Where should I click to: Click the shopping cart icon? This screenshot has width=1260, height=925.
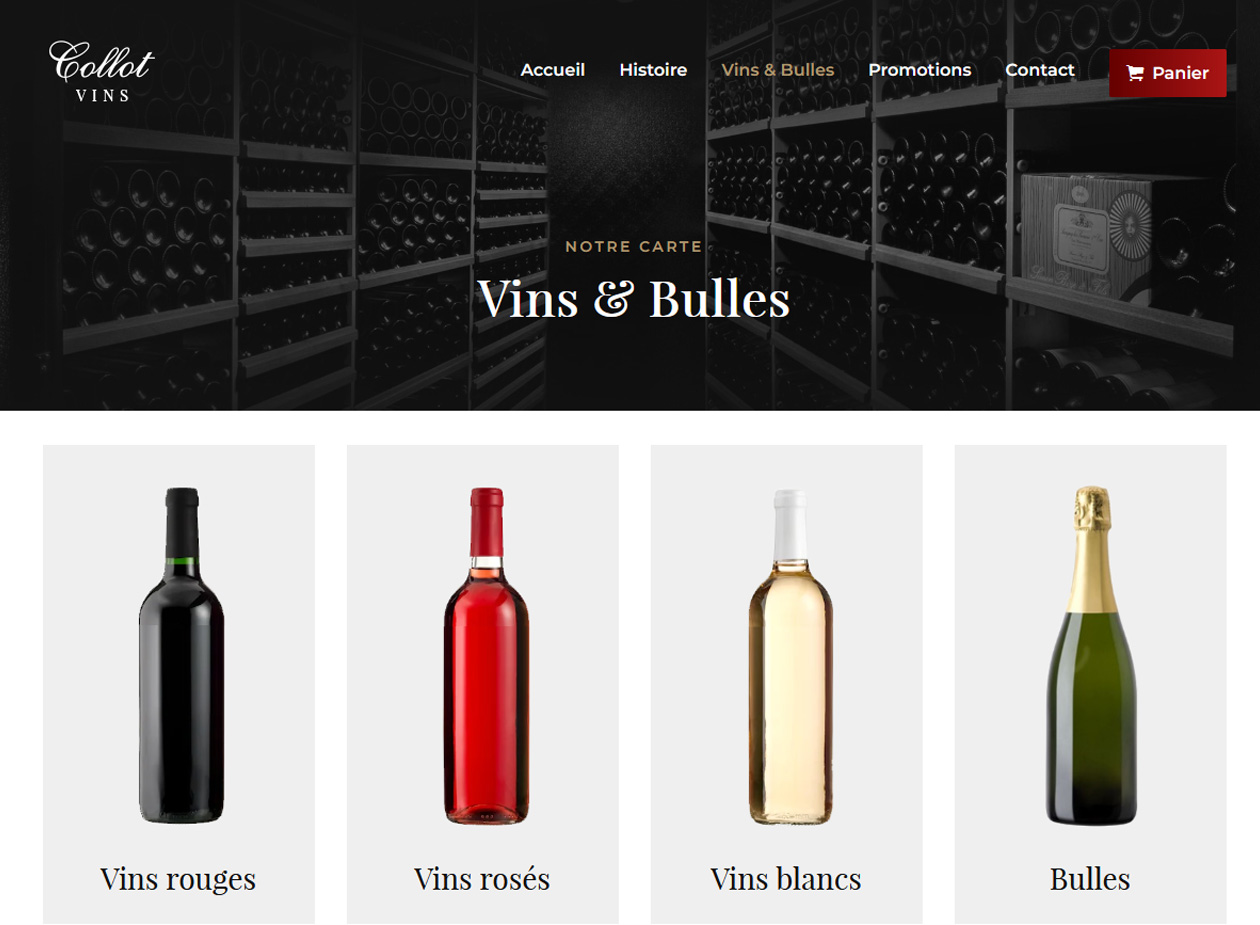tap(1134, 73)
